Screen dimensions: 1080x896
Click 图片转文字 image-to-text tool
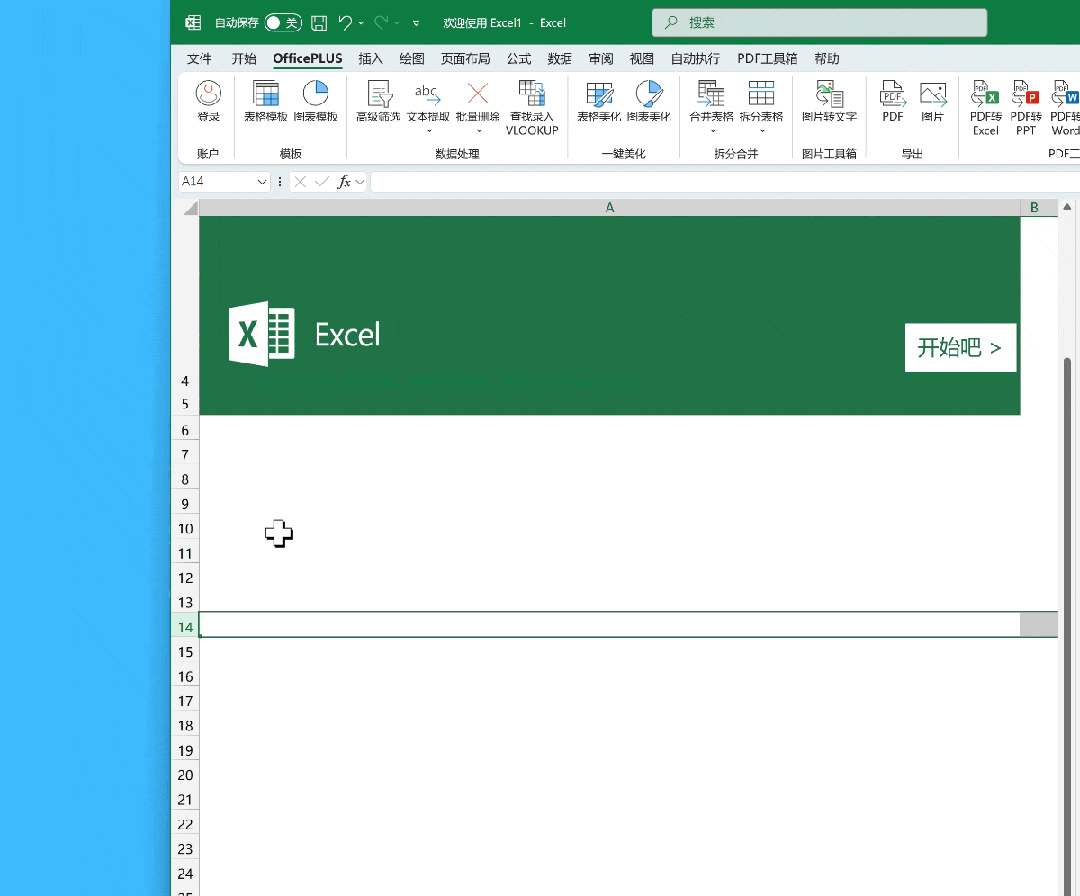click(829, 102)
